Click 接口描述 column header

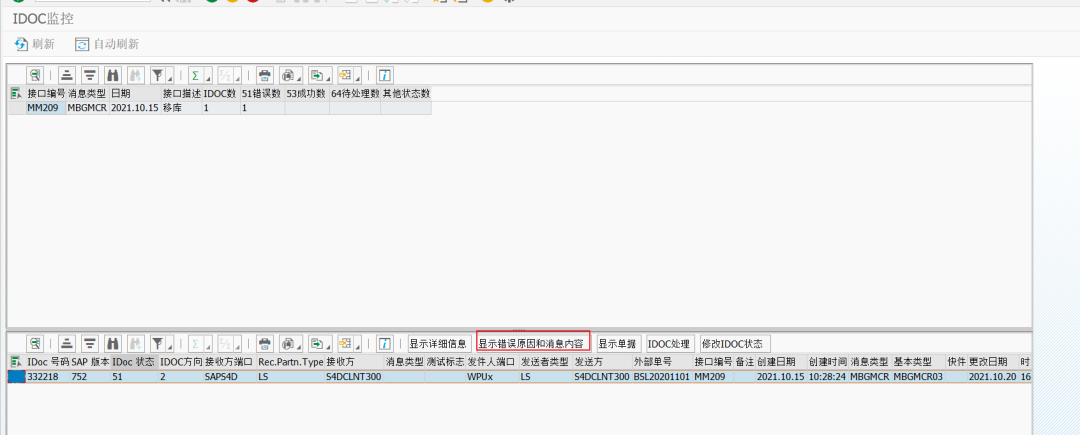tap(181, 93)
